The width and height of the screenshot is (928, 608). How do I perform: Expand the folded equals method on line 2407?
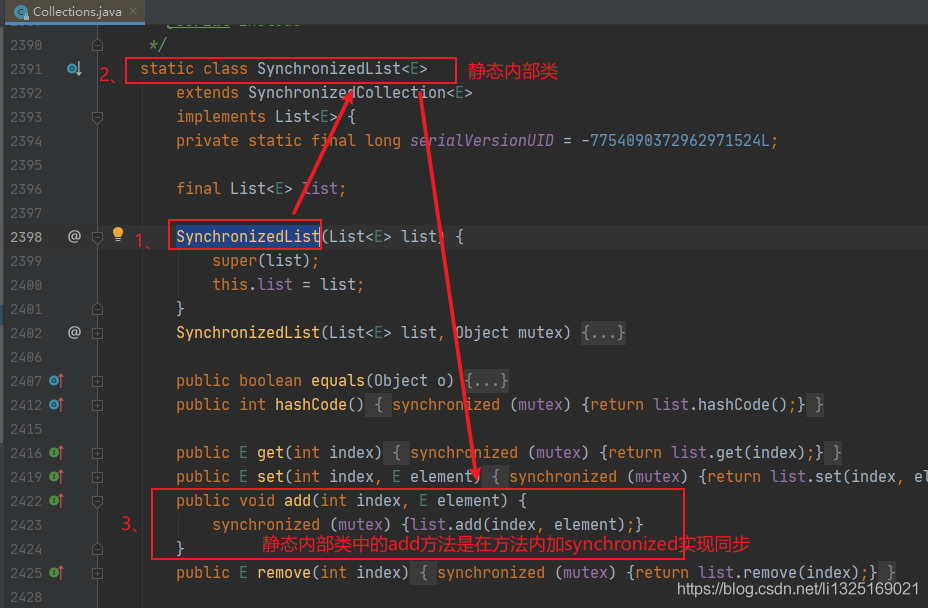(x=98, y=381)
